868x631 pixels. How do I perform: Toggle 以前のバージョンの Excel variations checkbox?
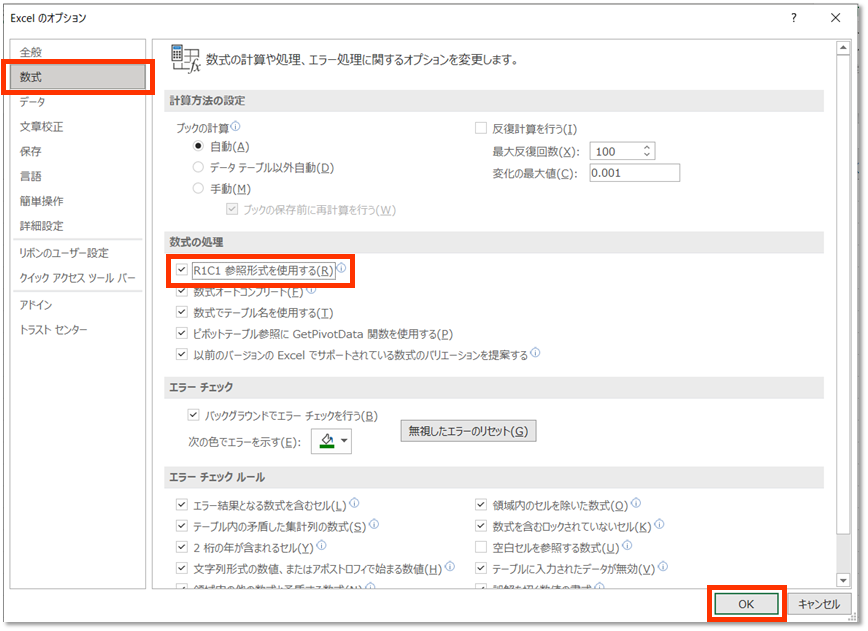[x=182, y=354]
